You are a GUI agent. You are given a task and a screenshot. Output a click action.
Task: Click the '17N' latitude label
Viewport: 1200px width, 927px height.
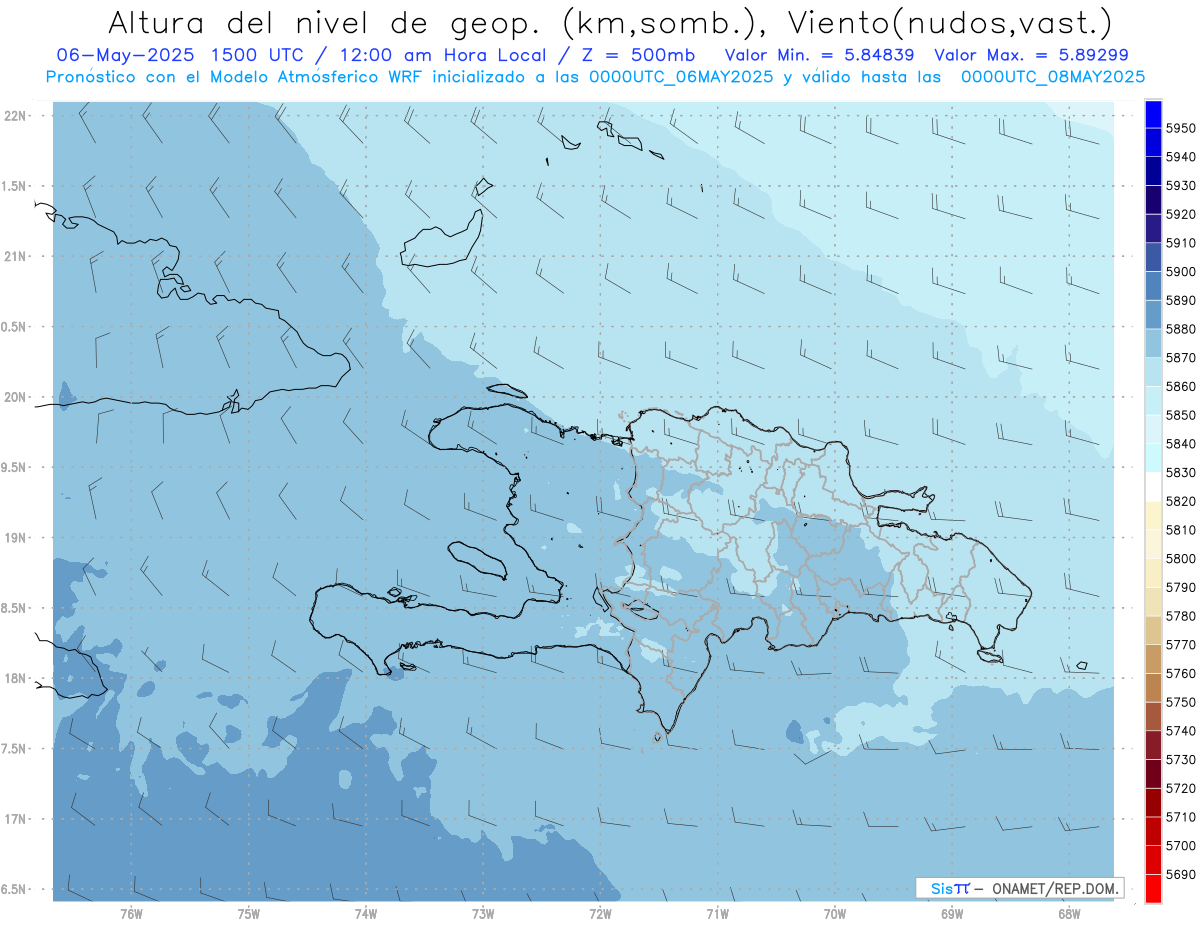point(15,820)
